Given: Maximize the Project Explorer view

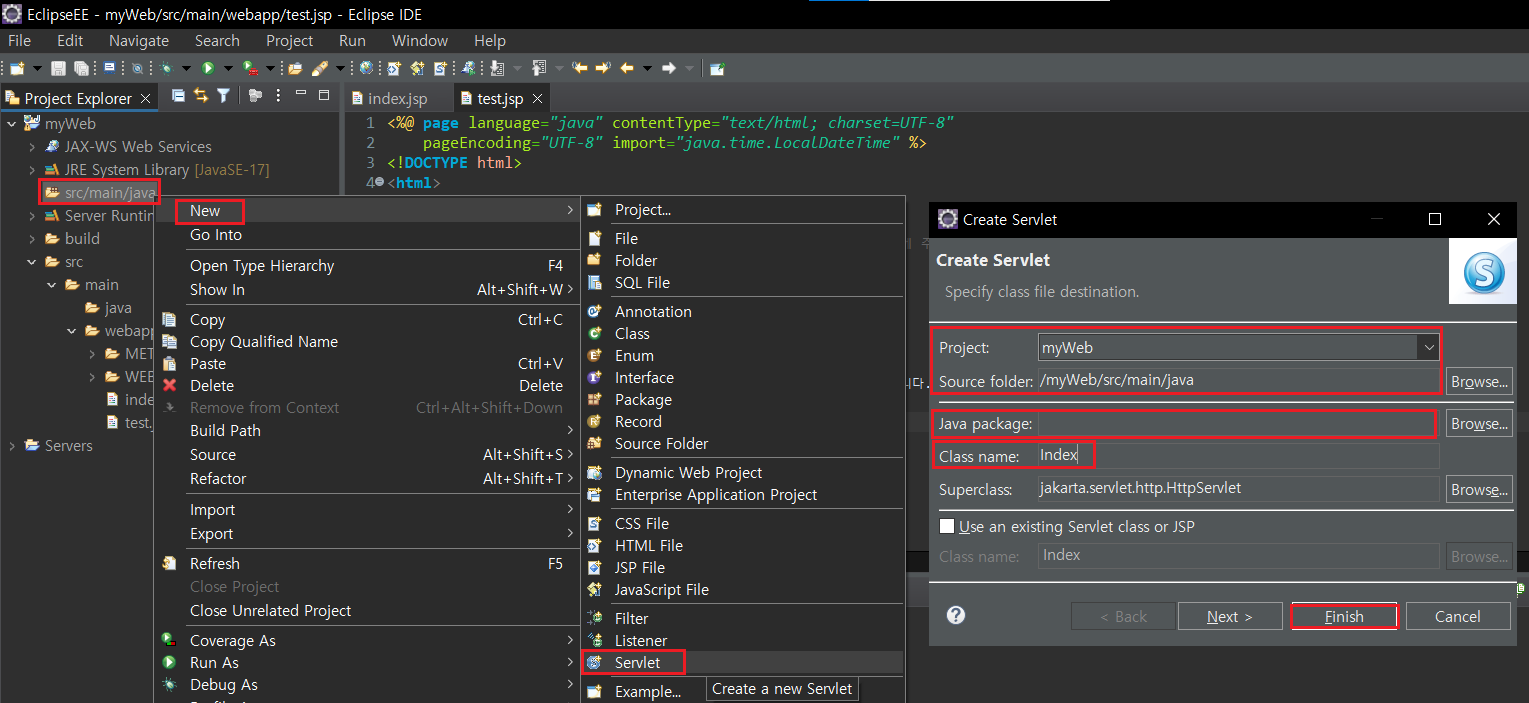Looking at the screenshot, I should (x=323, y=96).
